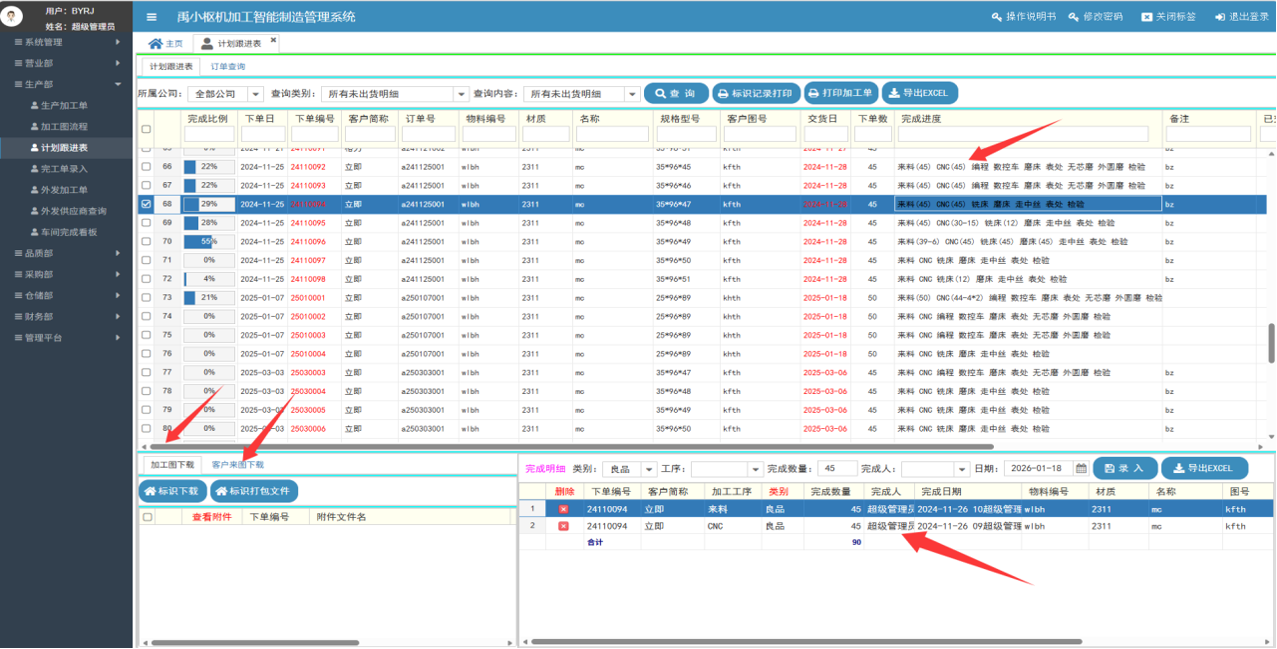Tick the checkbox for row 69

click(146, 223)
